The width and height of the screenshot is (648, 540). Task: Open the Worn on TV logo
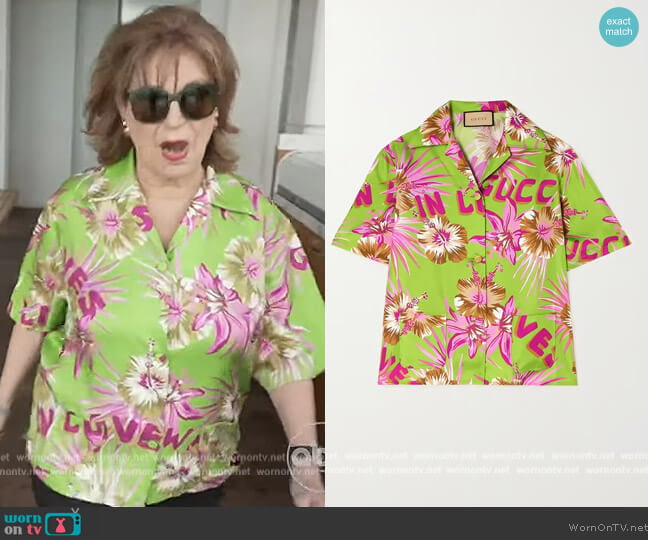[x=41, y=523]
